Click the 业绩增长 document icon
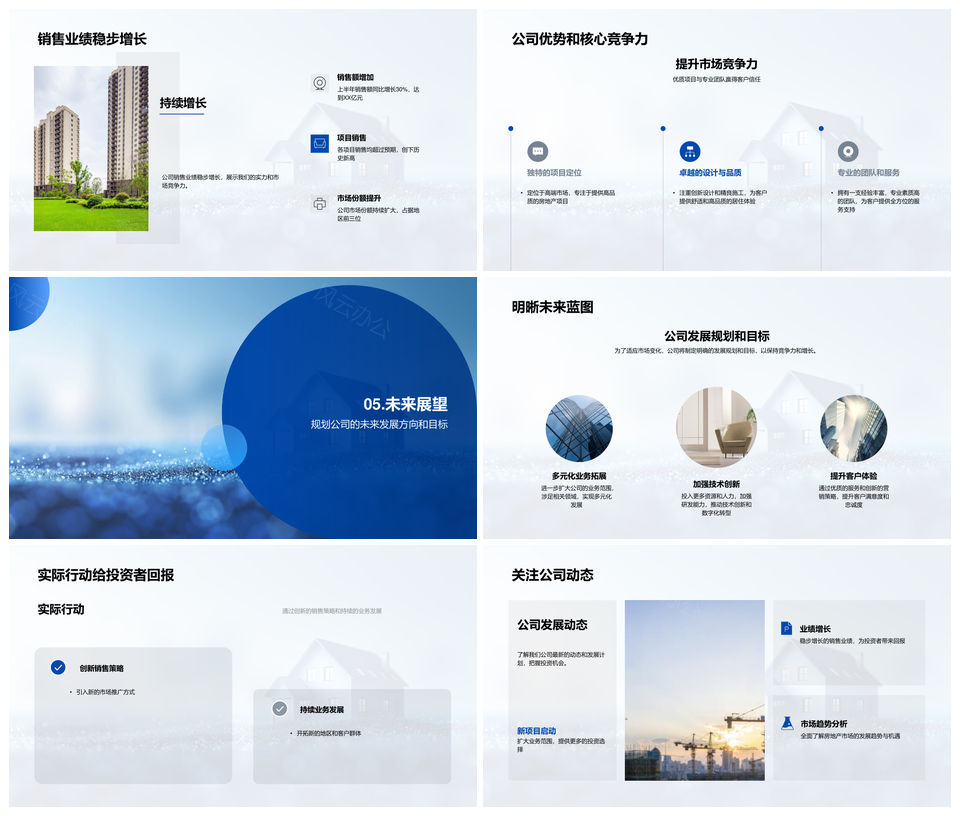Viewport: 960px width, 816px height. click(787, 628)
